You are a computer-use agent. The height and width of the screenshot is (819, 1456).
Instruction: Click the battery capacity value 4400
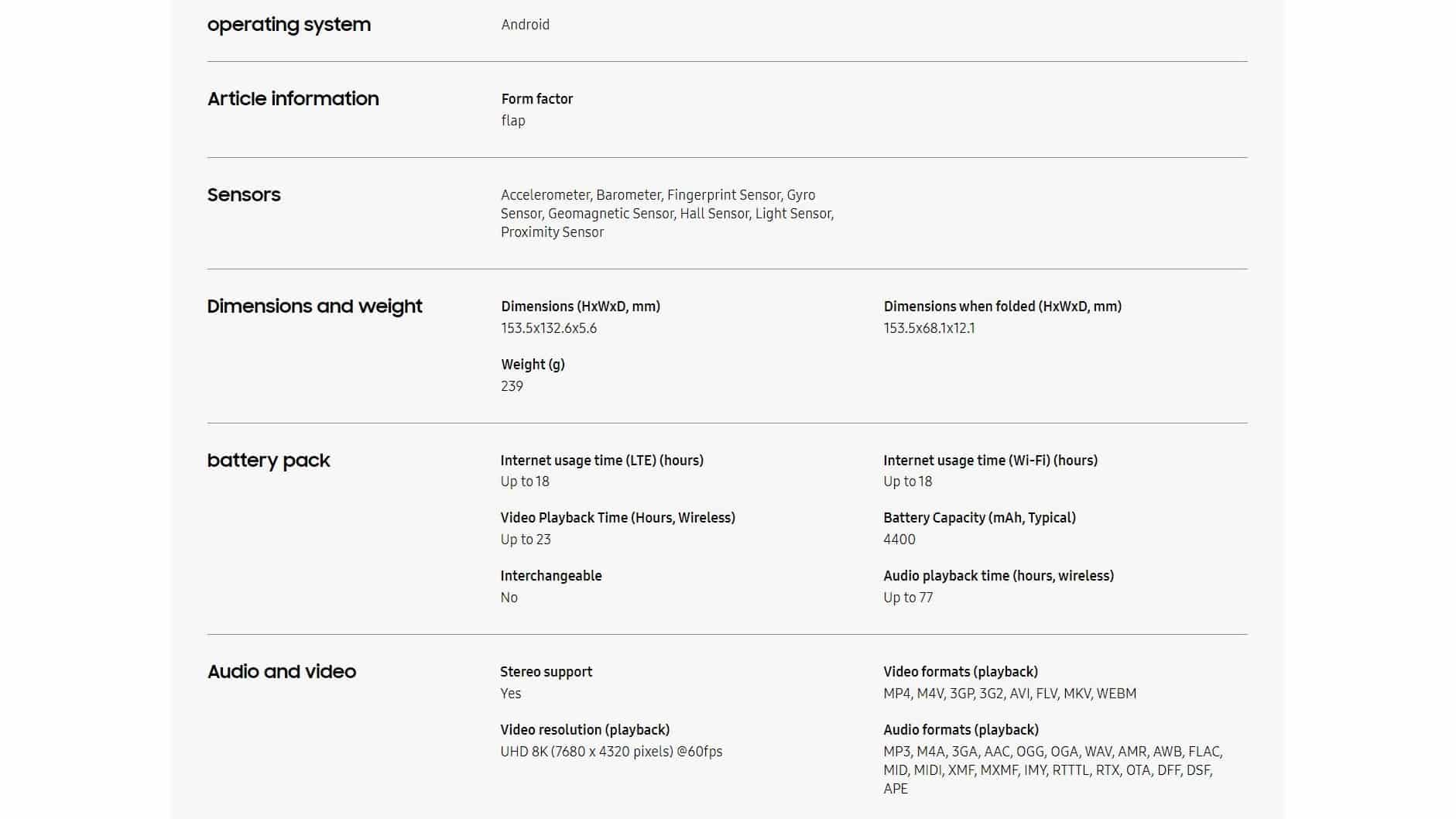click(x=899, y=540)
